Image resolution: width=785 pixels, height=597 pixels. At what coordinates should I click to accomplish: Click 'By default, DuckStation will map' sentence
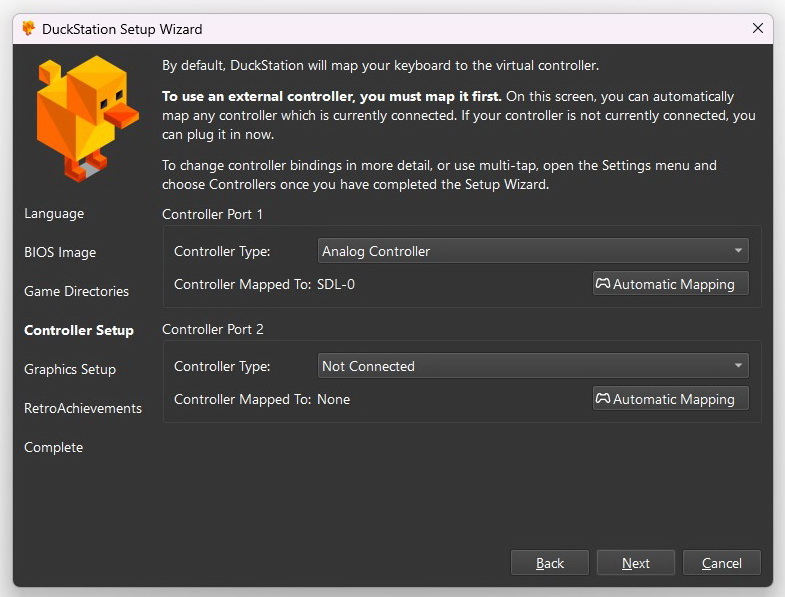pos(380,66)
